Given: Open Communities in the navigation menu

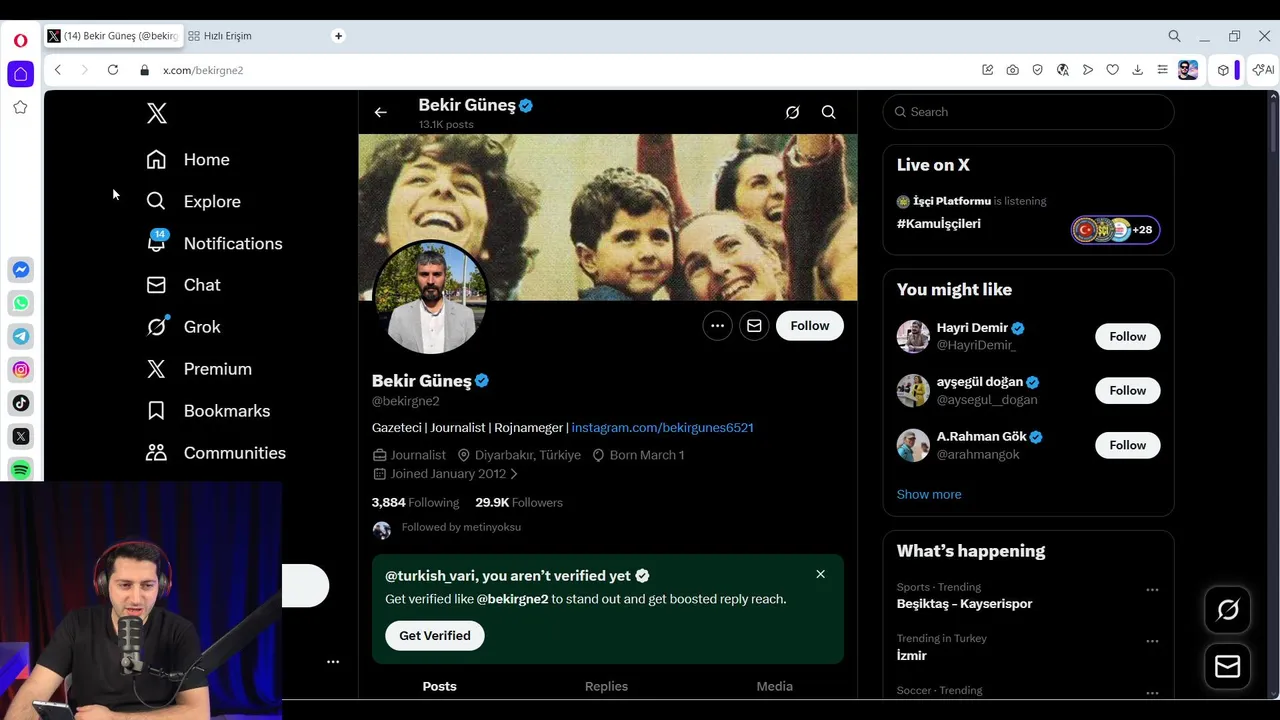Looking at the screenshot, I should pos(216,453).
